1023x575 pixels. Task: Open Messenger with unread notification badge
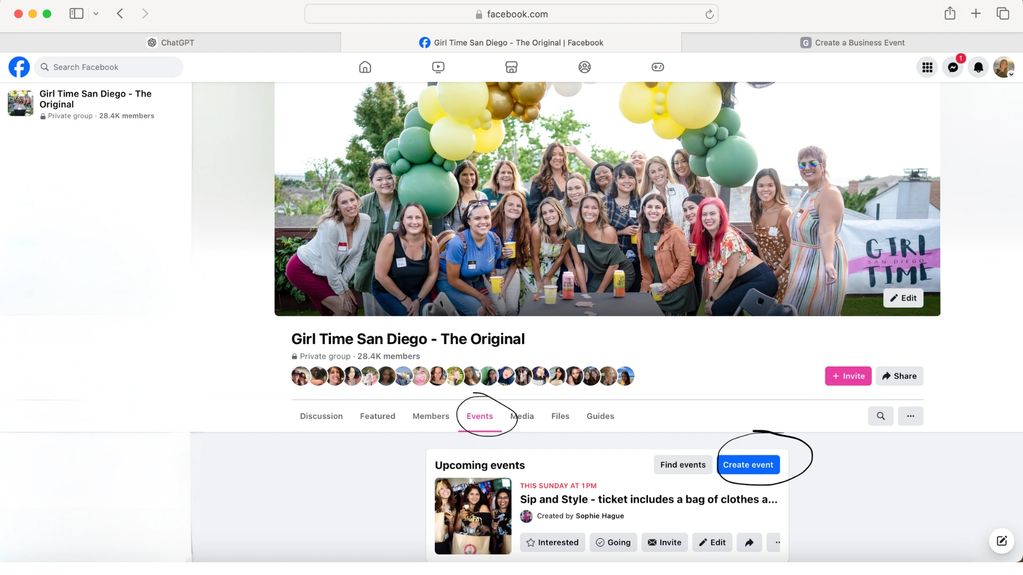[953, 67]
